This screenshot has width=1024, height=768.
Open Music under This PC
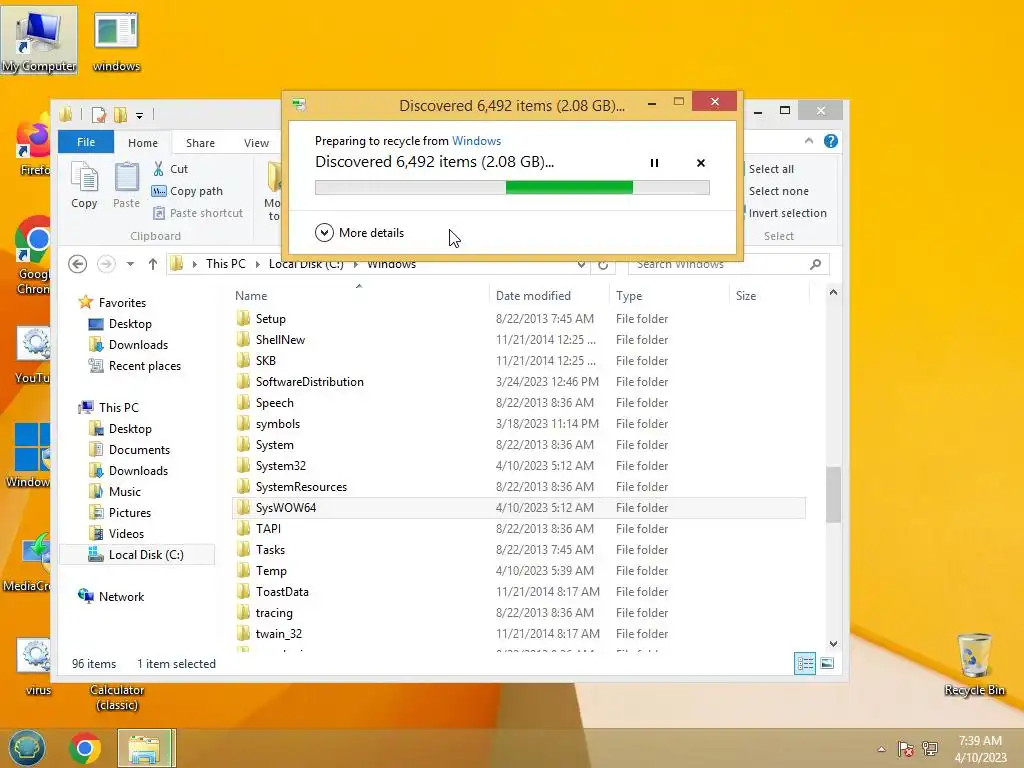coord(115,492)
